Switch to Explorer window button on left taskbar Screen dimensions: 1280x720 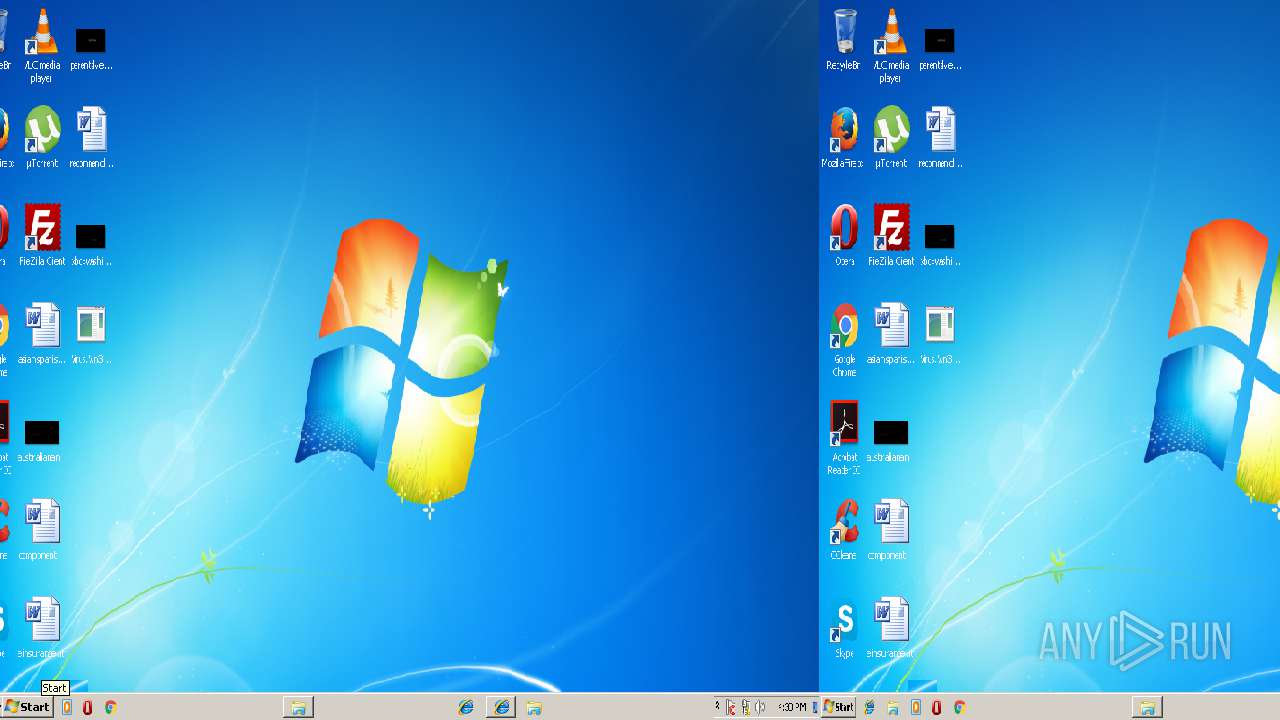tap(298, 707)
